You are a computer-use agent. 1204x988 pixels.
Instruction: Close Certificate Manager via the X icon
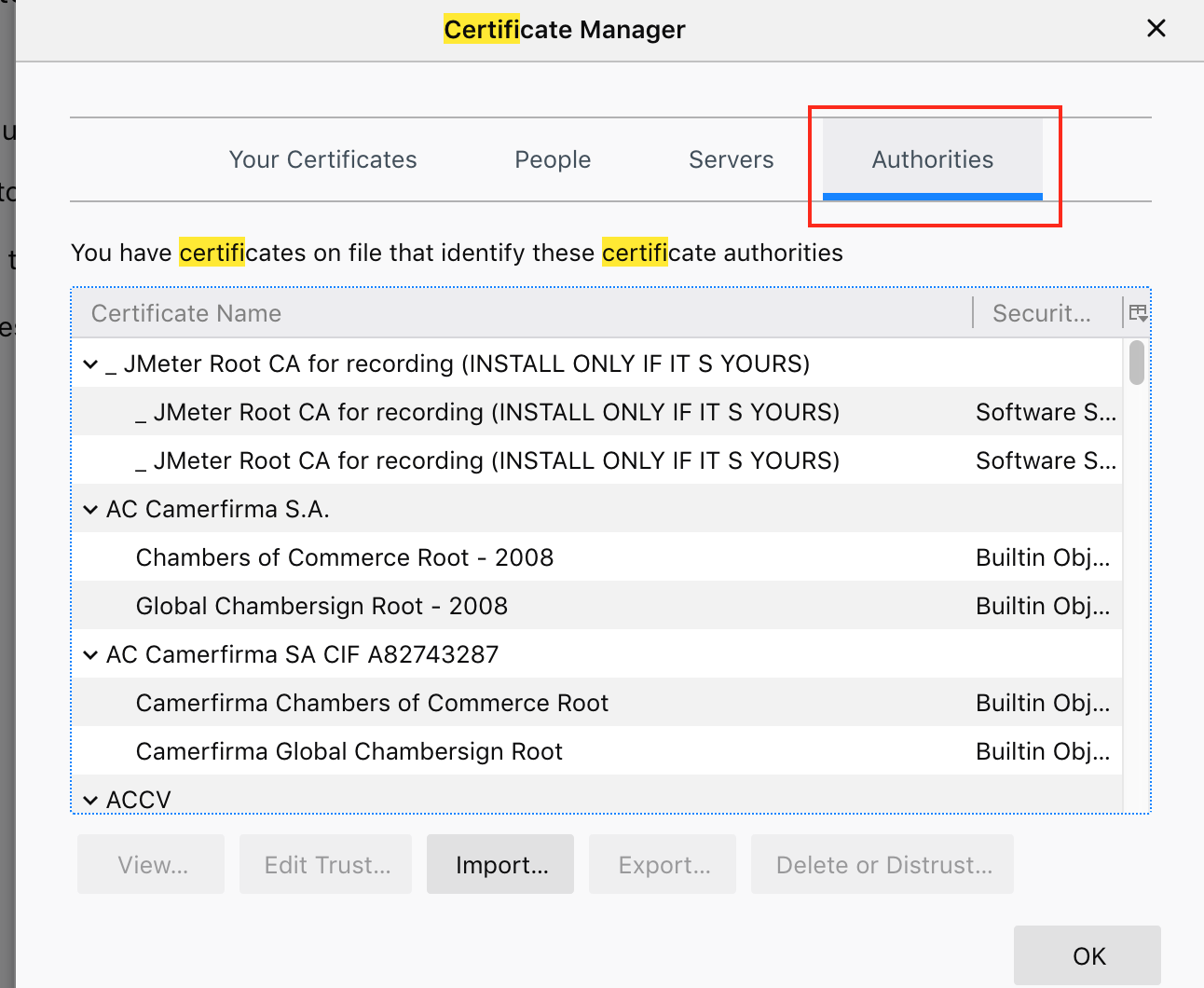coord(1156,28)
